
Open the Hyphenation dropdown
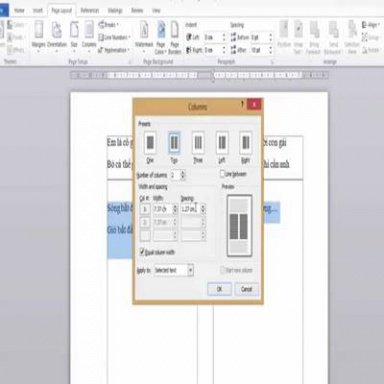tap(113, 50)
